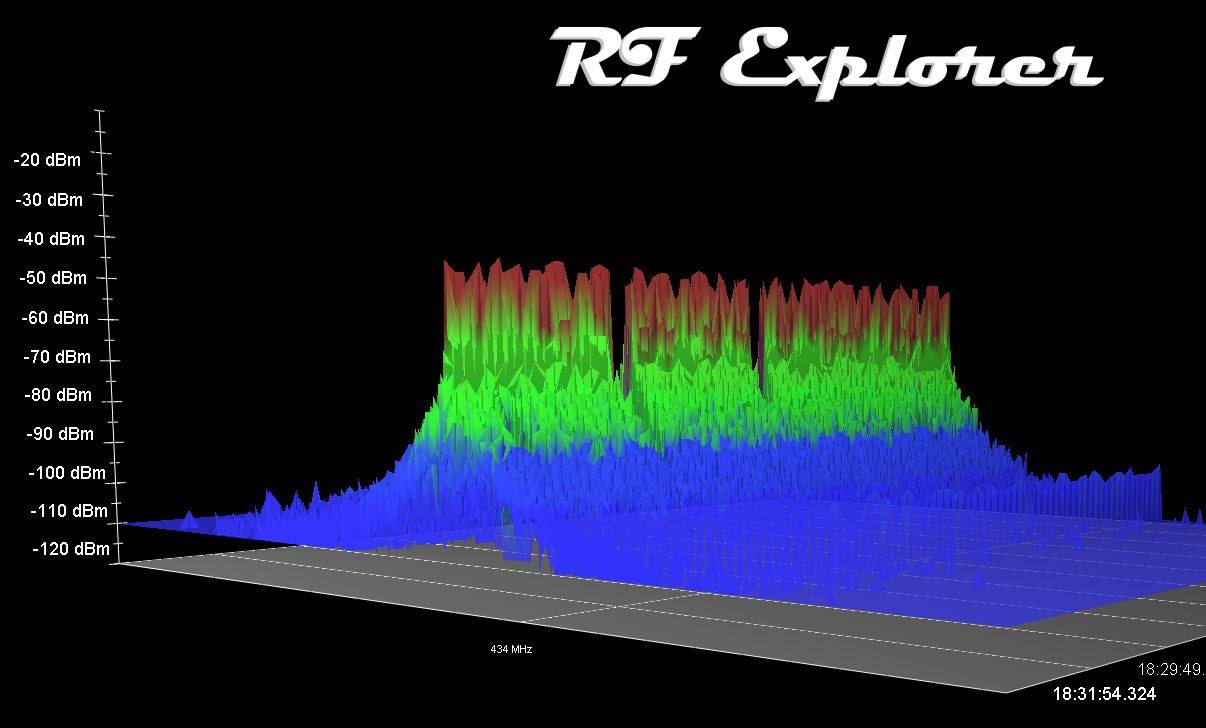Select the -100 dBm axis label

pos(67,473)
